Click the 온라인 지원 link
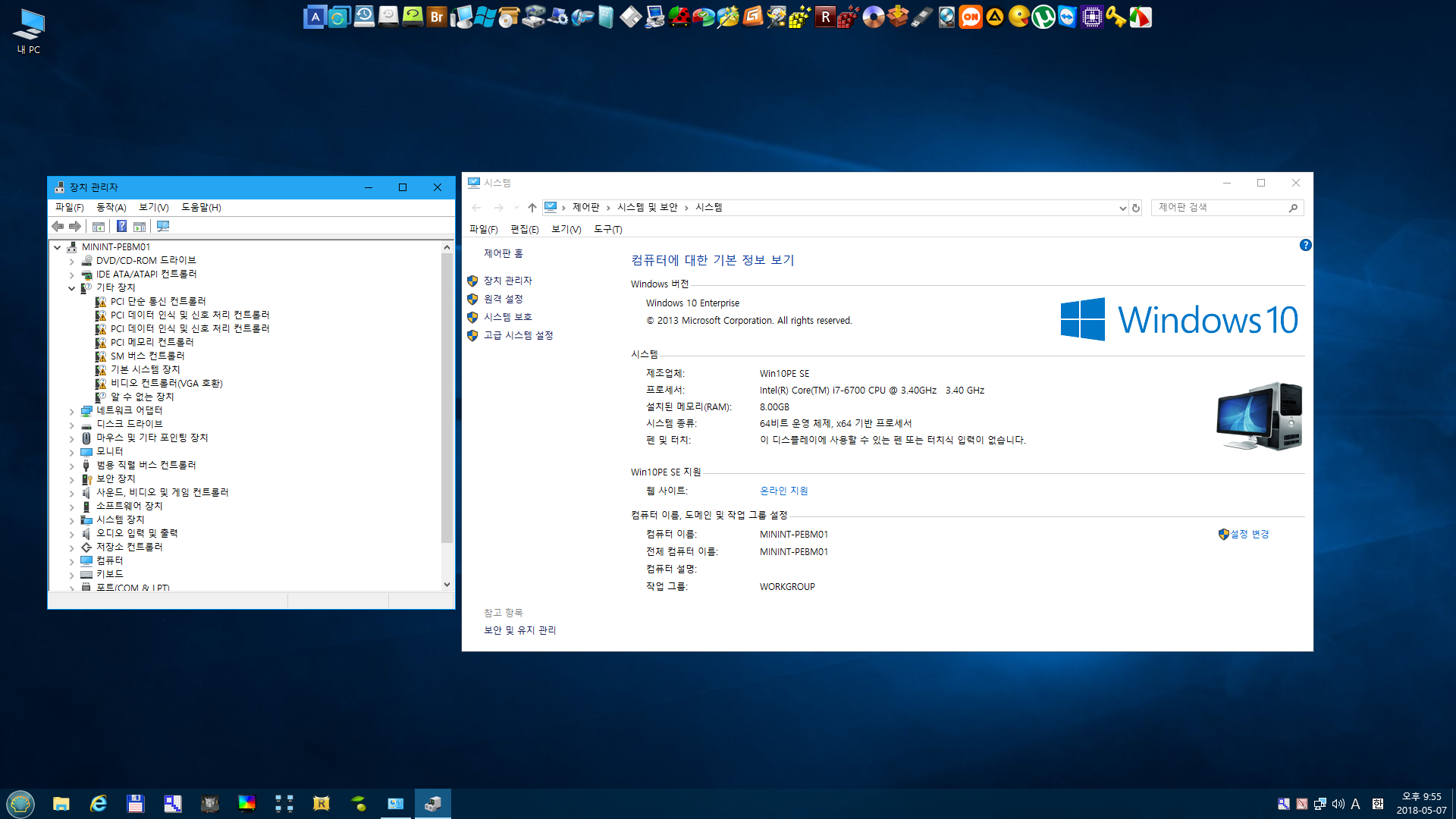Image resolution: width=1456 pixels, height=819 pixels. [x=784, y=491]
